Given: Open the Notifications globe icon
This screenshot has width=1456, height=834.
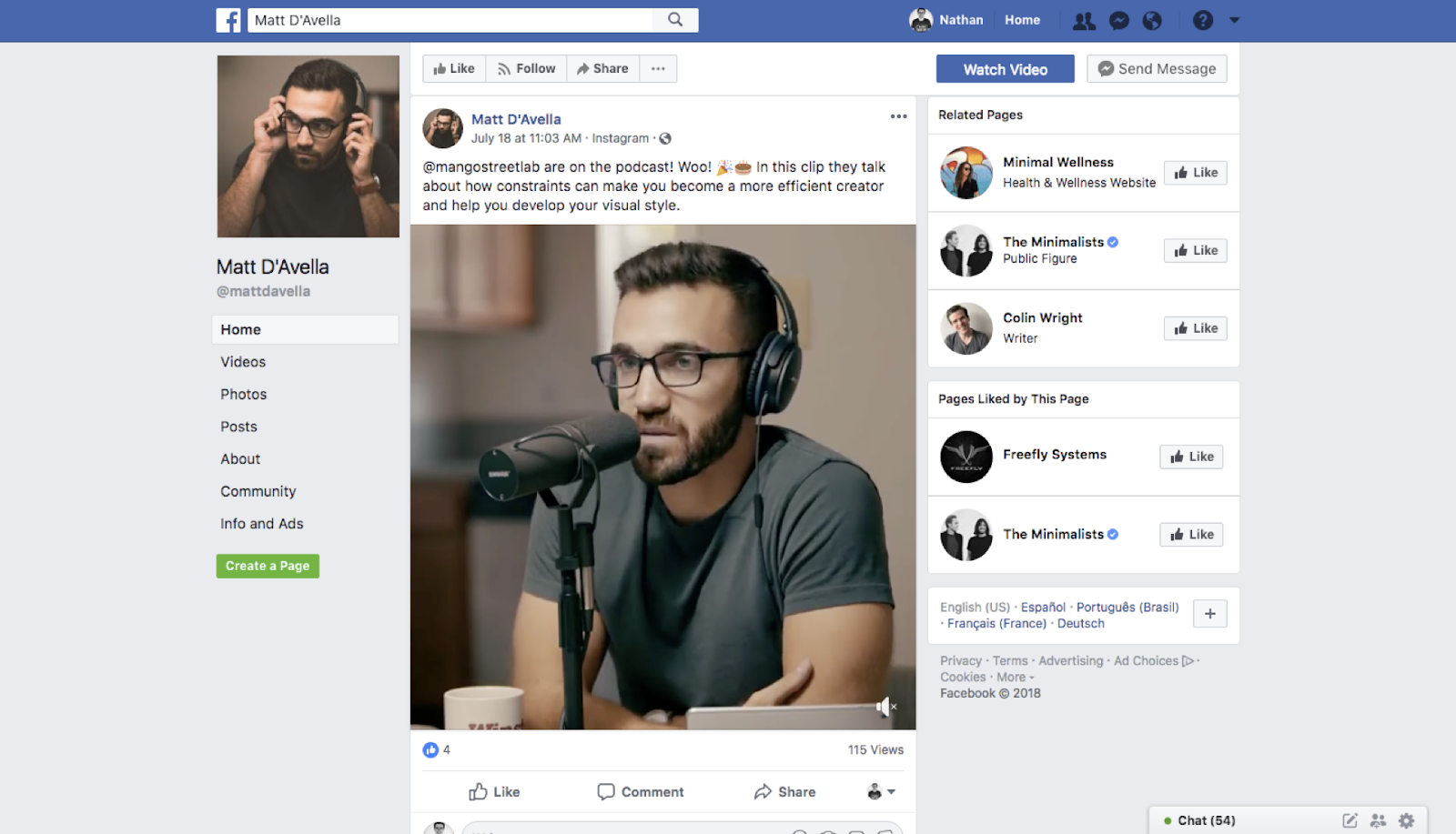Looking at the screenshot, I should (x=1152, y=21).
